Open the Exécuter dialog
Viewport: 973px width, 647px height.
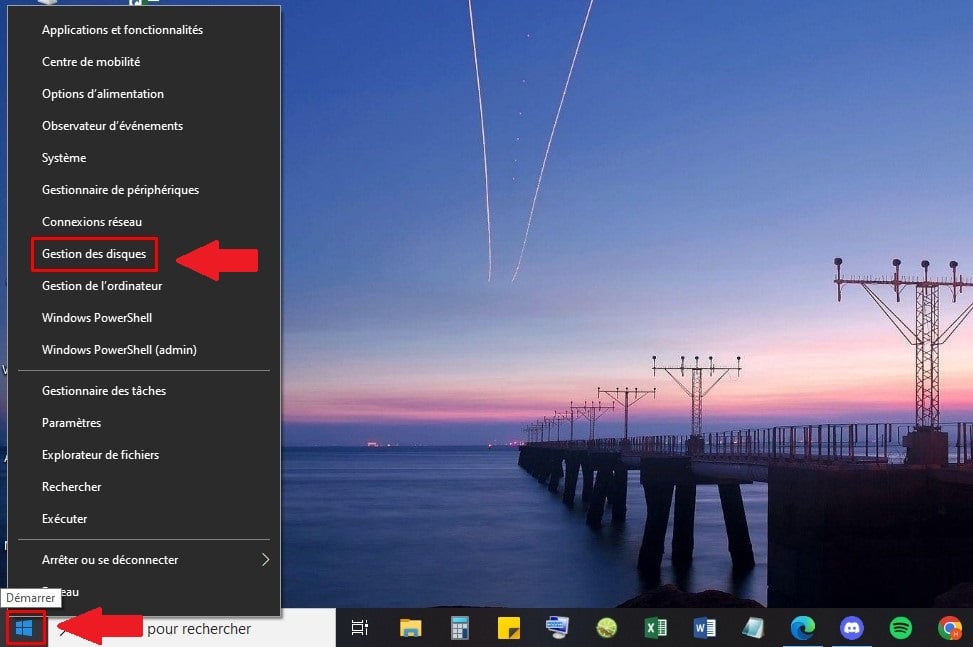pos(64,518)
